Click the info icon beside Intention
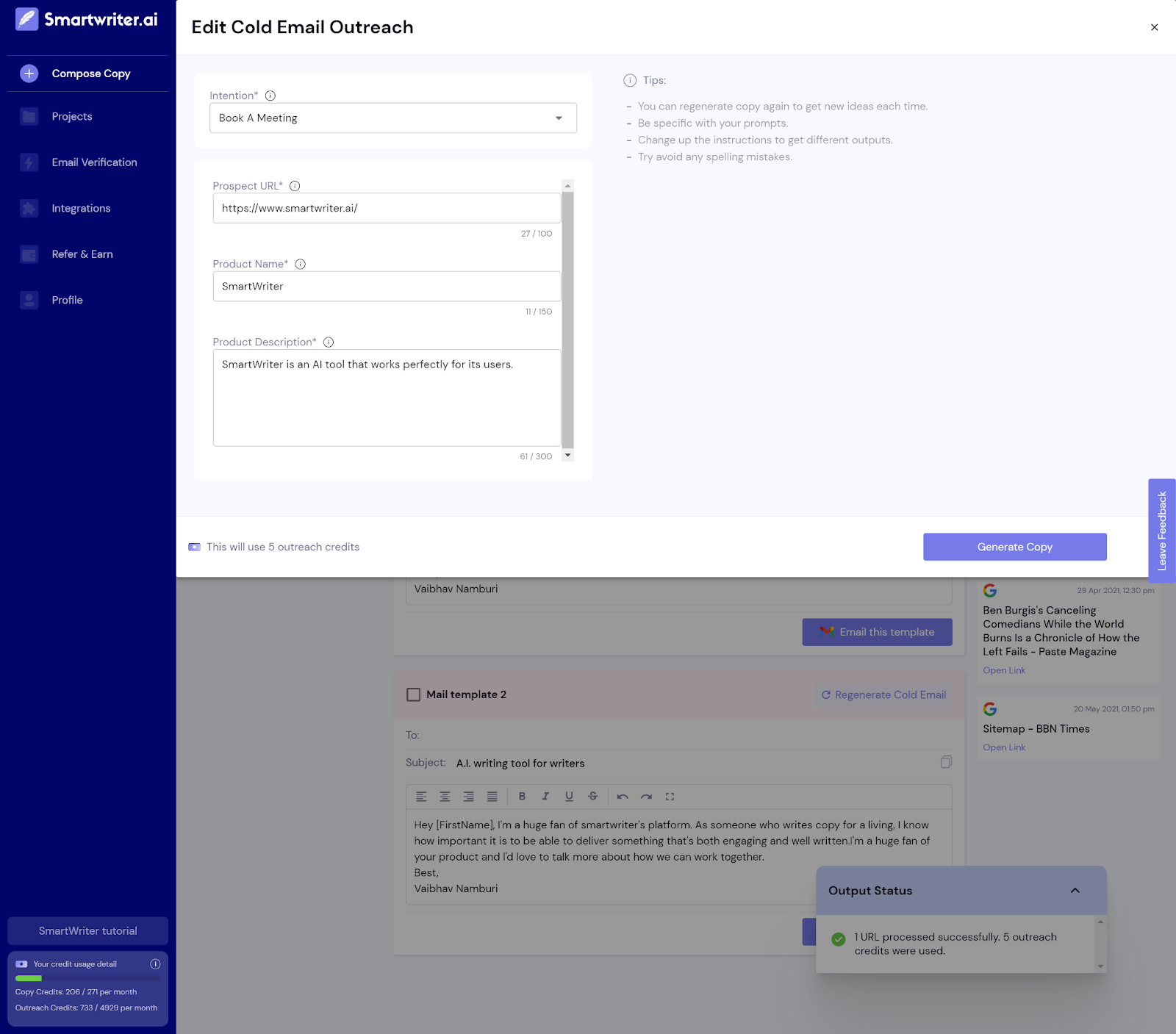This screenshot has width=1176, height=1034. pyautogui.click(x=270, y=96)
